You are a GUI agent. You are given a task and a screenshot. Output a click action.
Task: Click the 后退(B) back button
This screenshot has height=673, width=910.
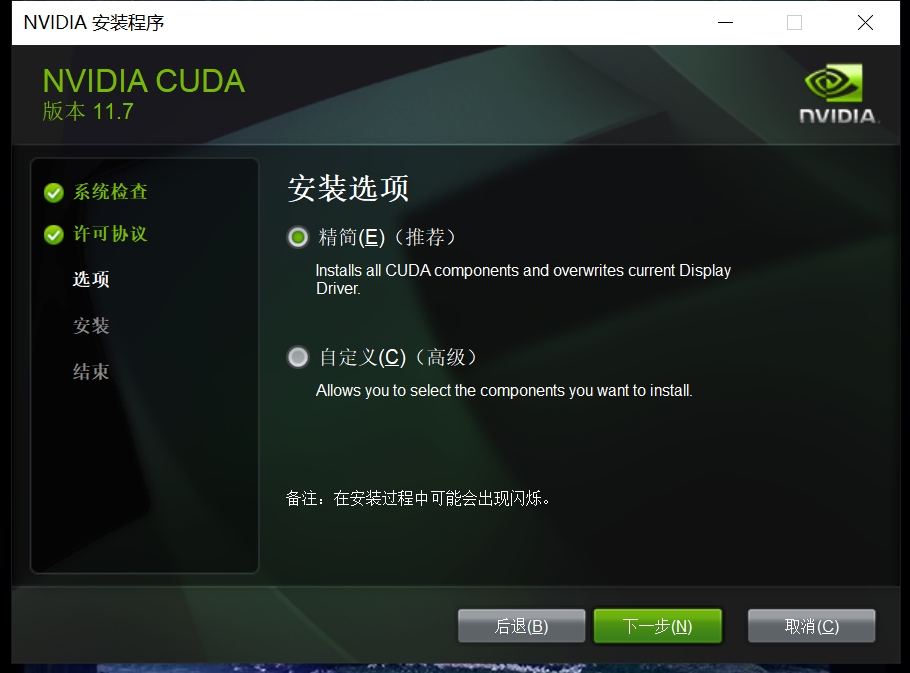[x=521, y=626]
